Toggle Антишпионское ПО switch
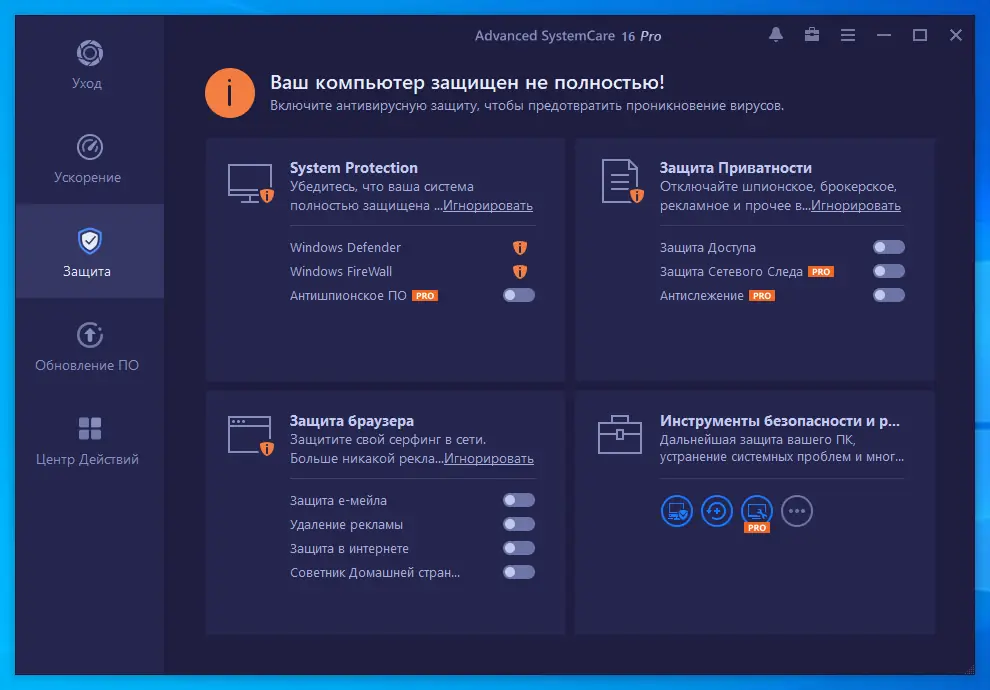 click(519, 295)
